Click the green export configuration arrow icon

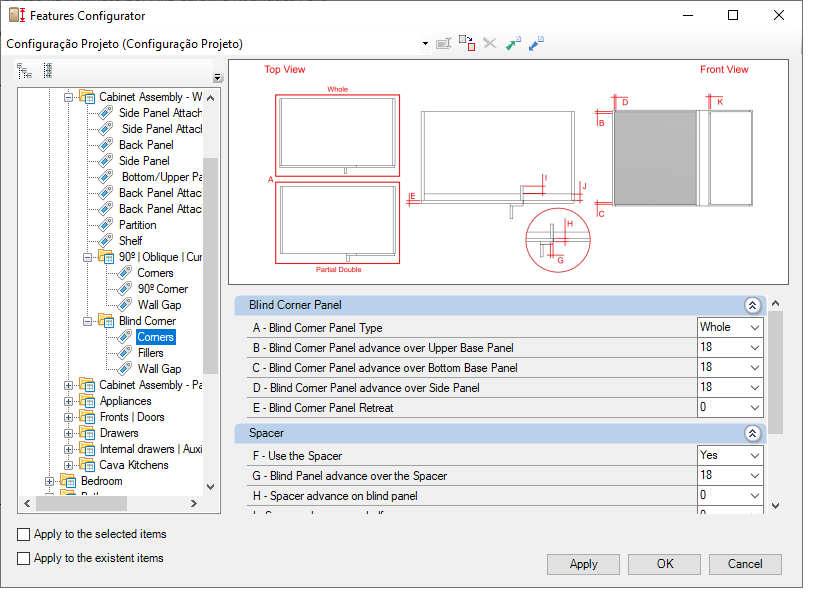(x=513, y=44)
